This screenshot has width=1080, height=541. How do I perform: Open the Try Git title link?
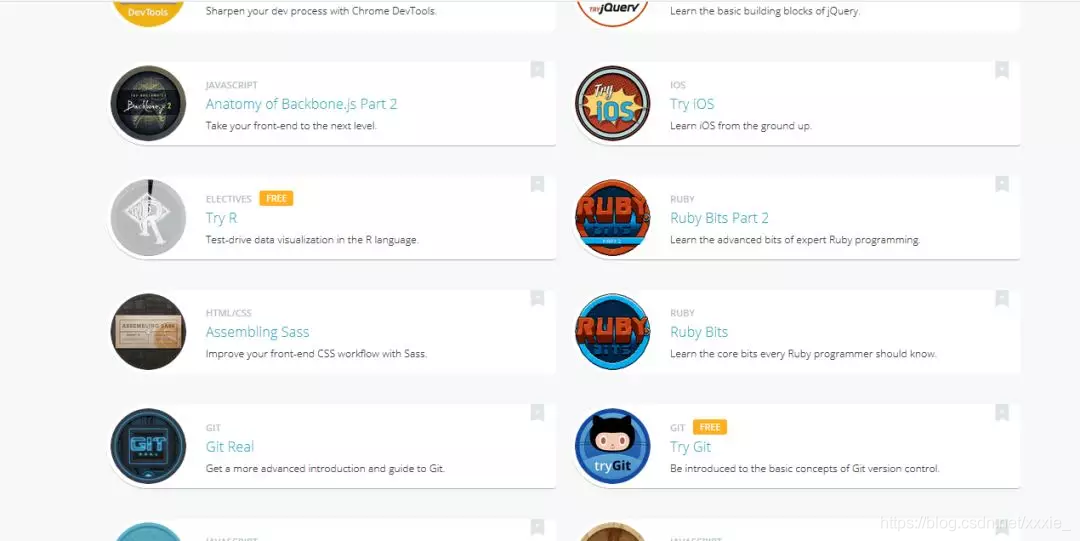coord(690,447)
